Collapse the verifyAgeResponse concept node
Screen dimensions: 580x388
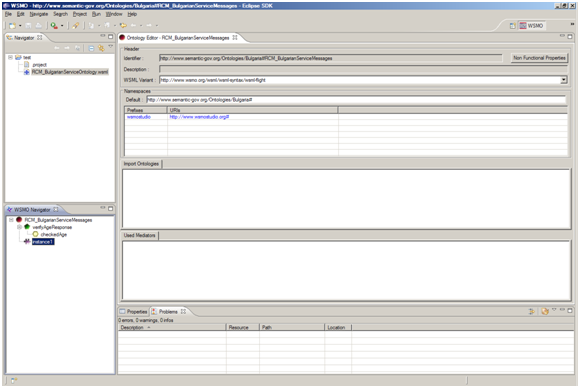[19, 227]
